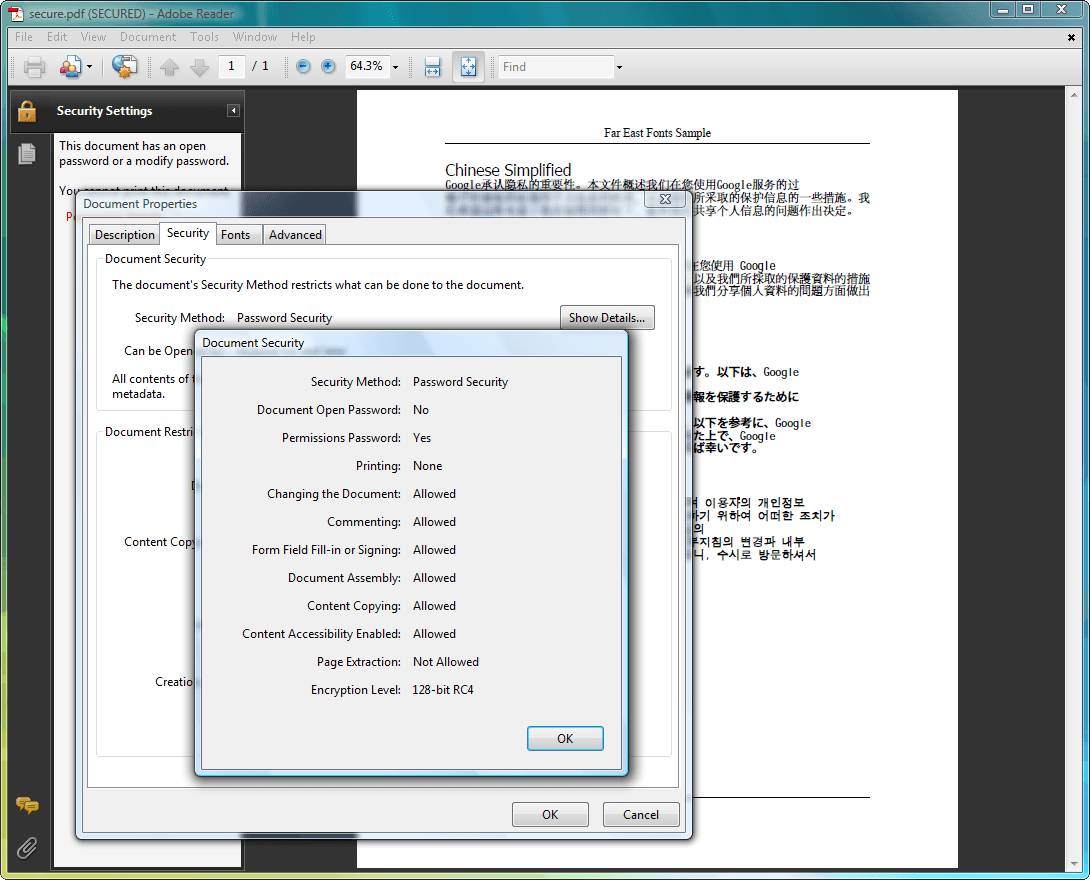Go to previous page with up arrow
Screen dimensions: 1090x880
(x=170, y=67)
